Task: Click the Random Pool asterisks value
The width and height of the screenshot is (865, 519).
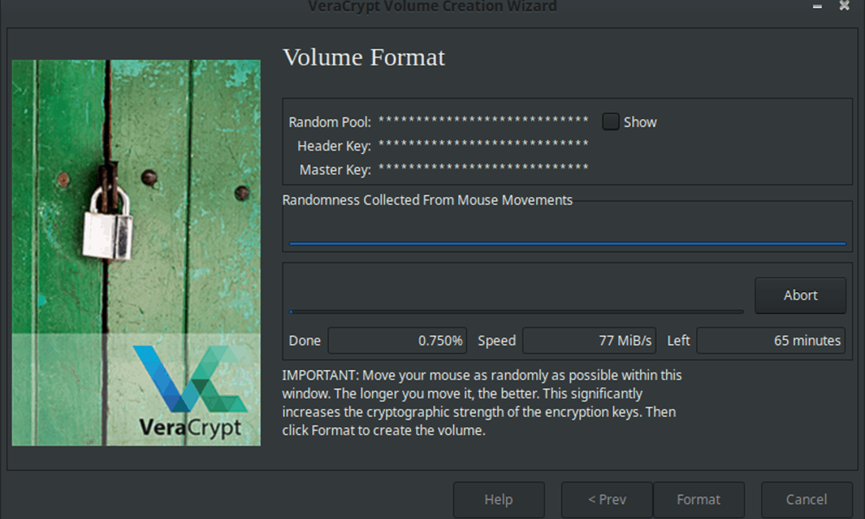Action: point(483,120)
